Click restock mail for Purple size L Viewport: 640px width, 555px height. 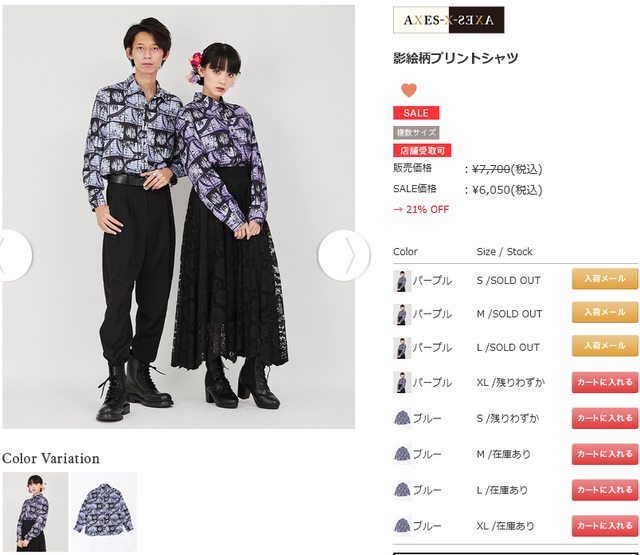coord(604,346)
